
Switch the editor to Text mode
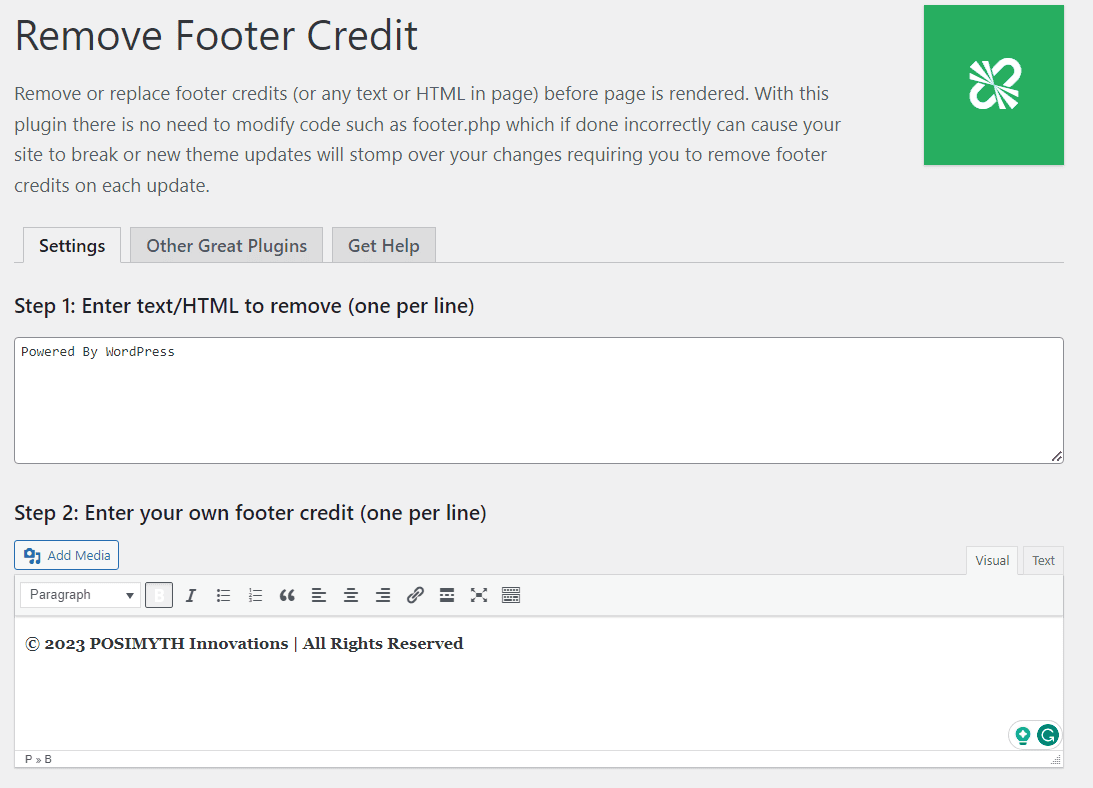click(x=1043, y=560)
